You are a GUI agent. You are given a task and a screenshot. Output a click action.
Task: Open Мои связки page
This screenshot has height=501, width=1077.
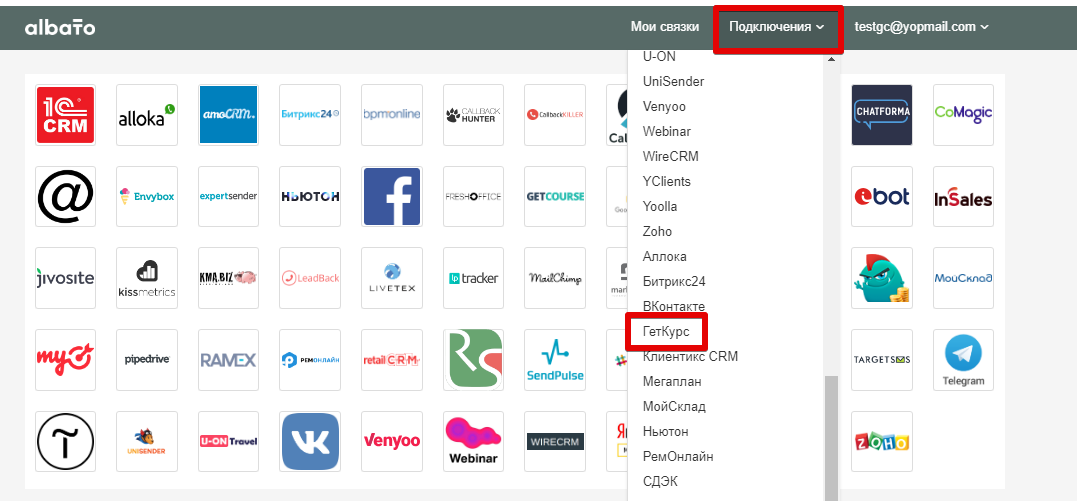point(665,27)
